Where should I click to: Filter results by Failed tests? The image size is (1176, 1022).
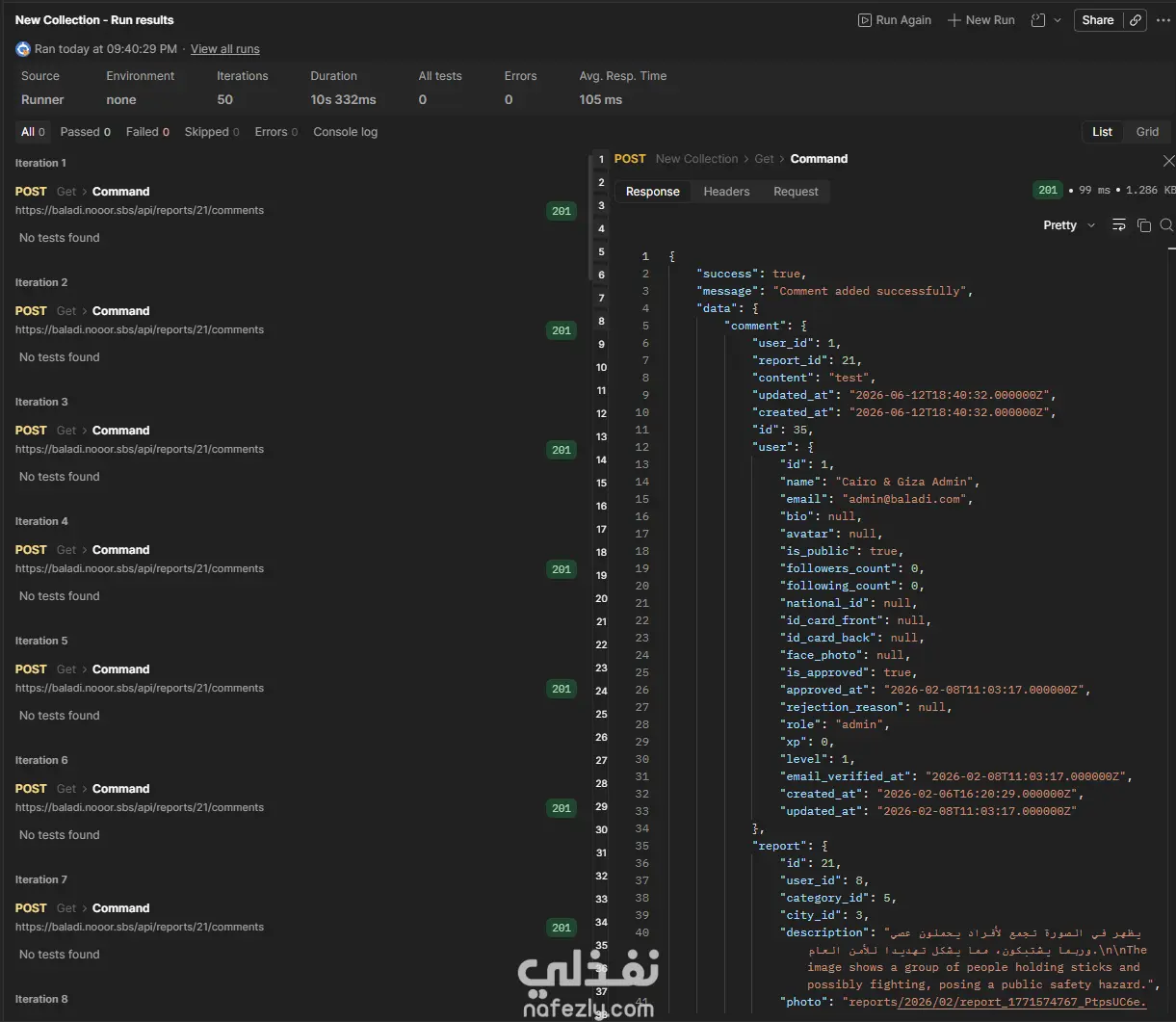(x=148, y=132)
